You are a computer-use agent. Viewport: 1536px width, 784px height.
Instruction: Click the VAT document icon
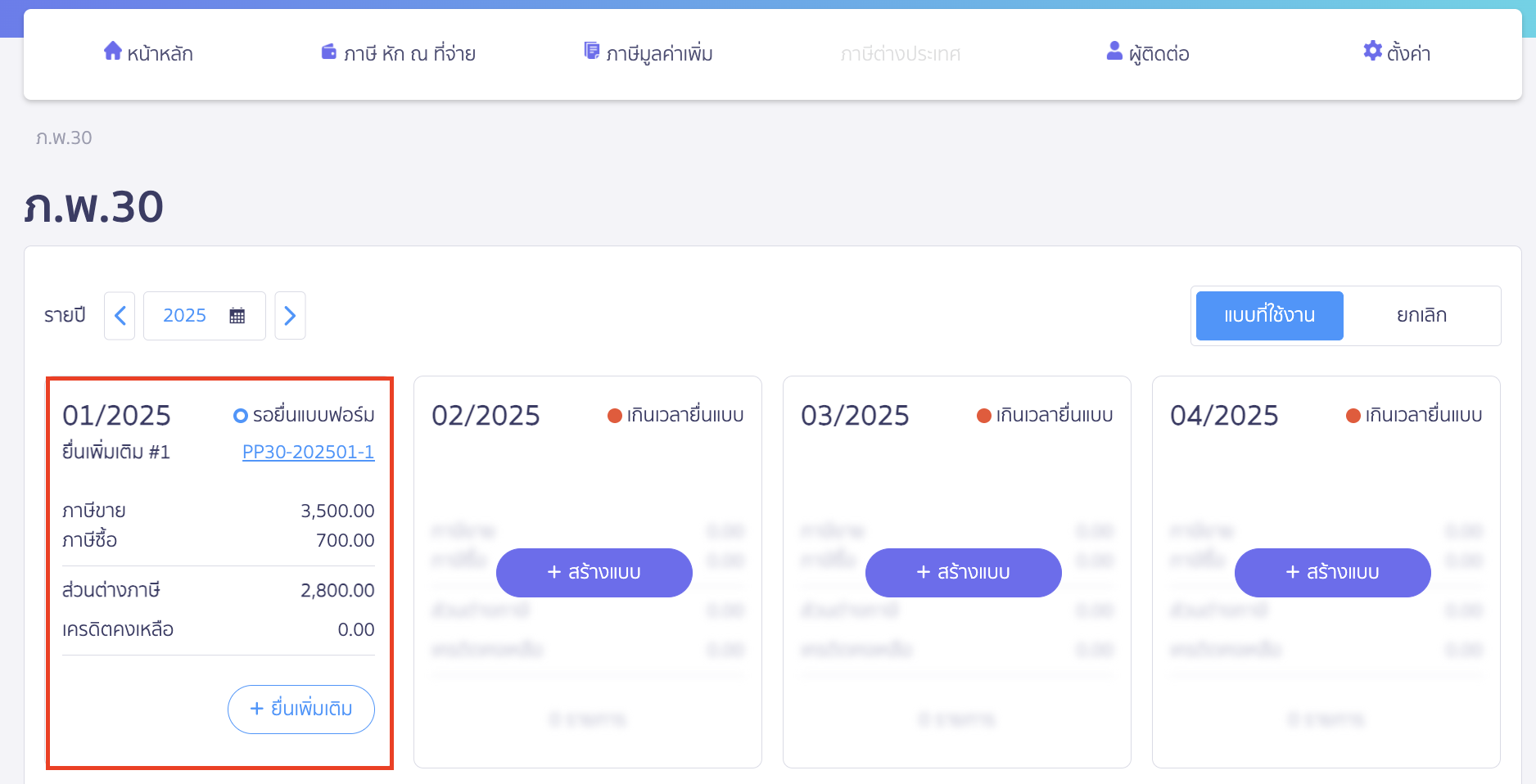591,52
